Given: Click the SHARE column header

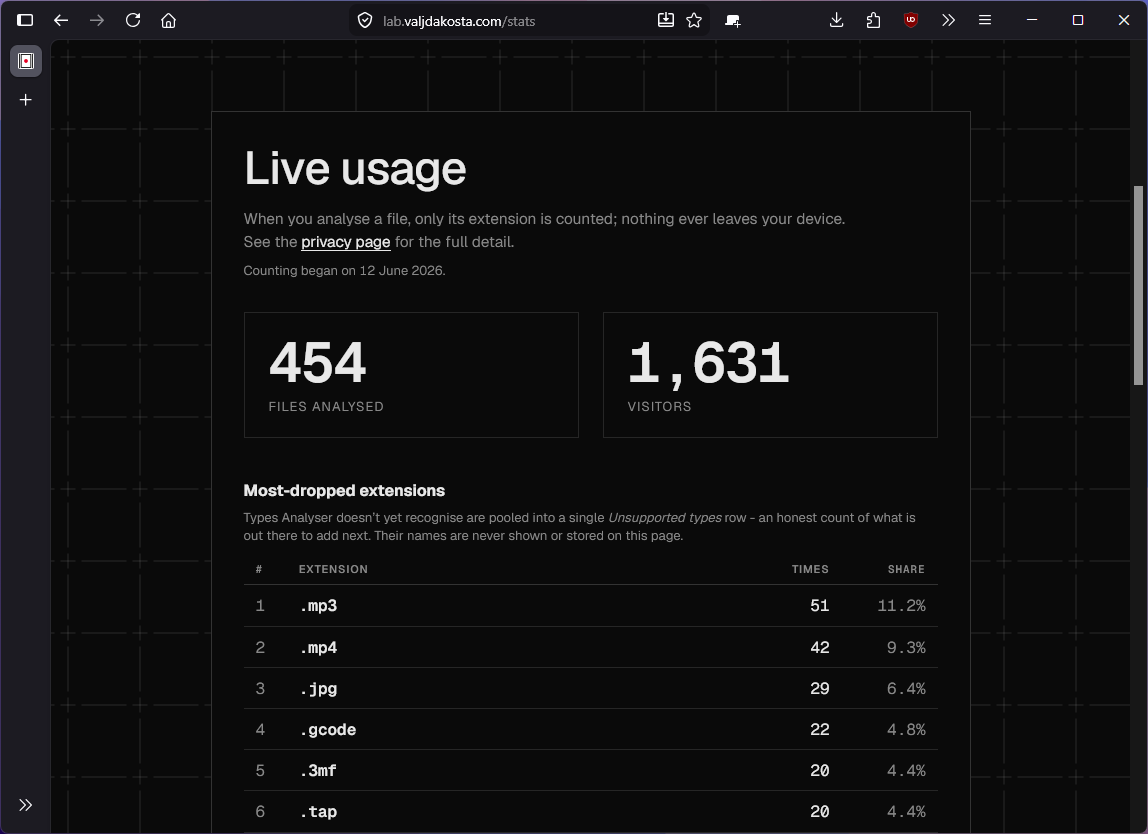Looking at the screenshot, I should [x=906, y=569].
